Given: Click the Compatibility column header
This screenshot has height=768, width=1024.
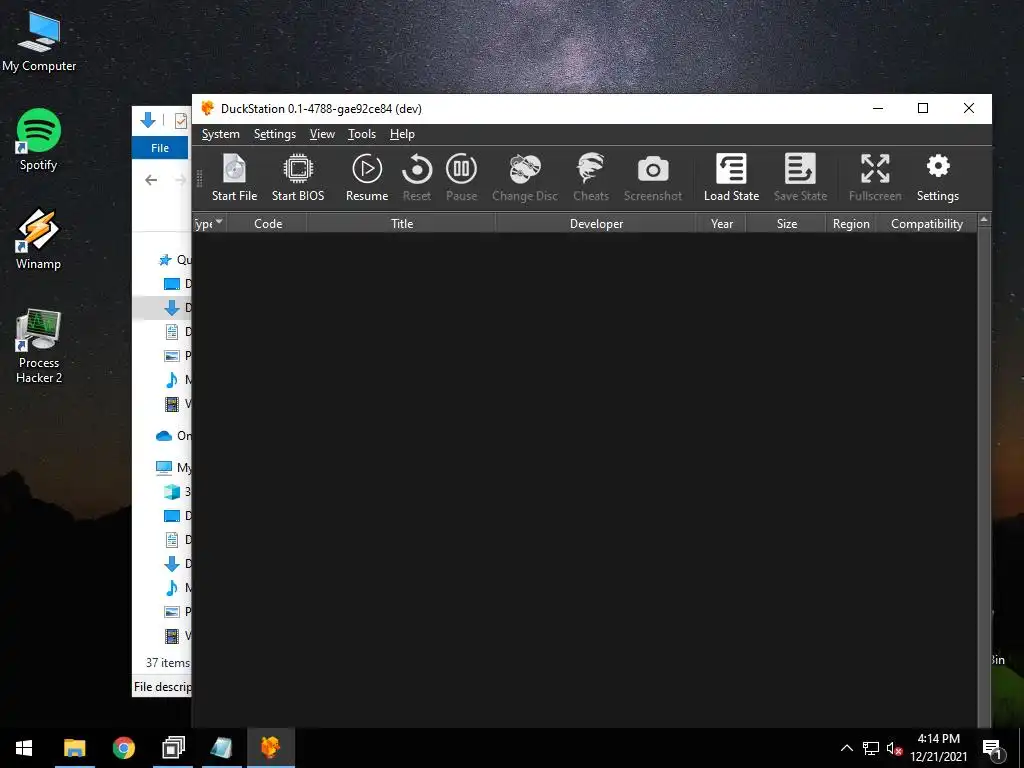Looking at the screenshot, I should (x=927, y=223).
